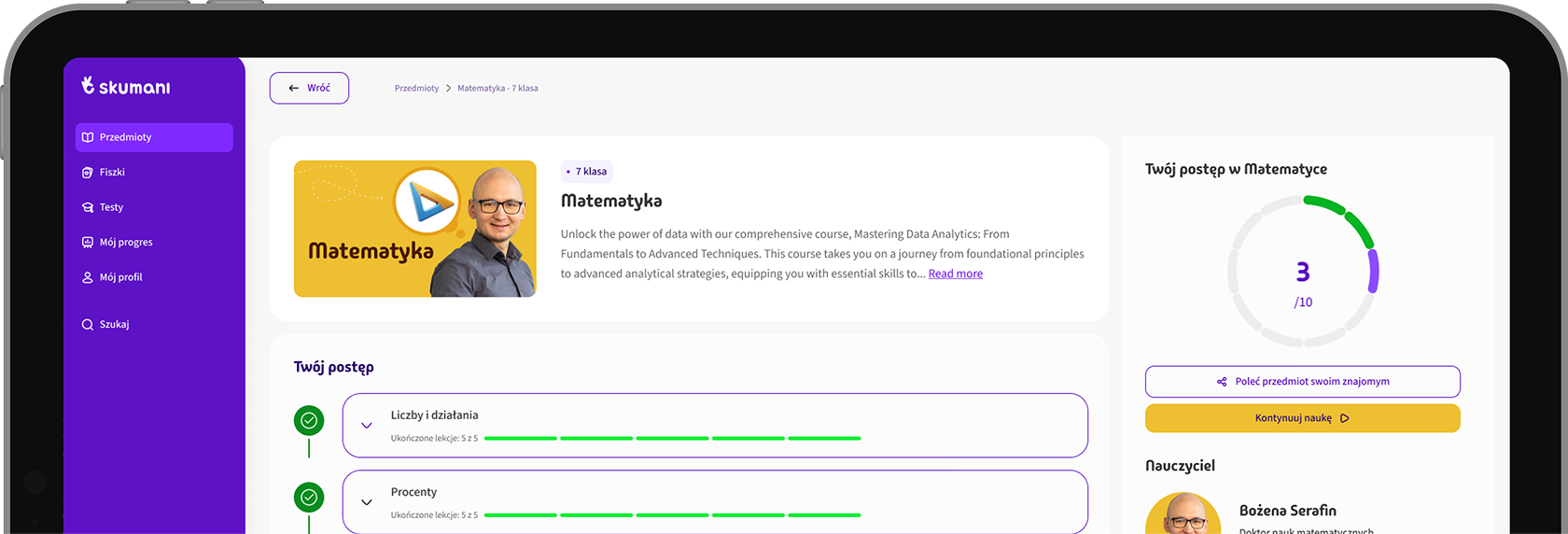
Task: Click the green checkmark for Liczby i działania
Action: pos(309,421)
